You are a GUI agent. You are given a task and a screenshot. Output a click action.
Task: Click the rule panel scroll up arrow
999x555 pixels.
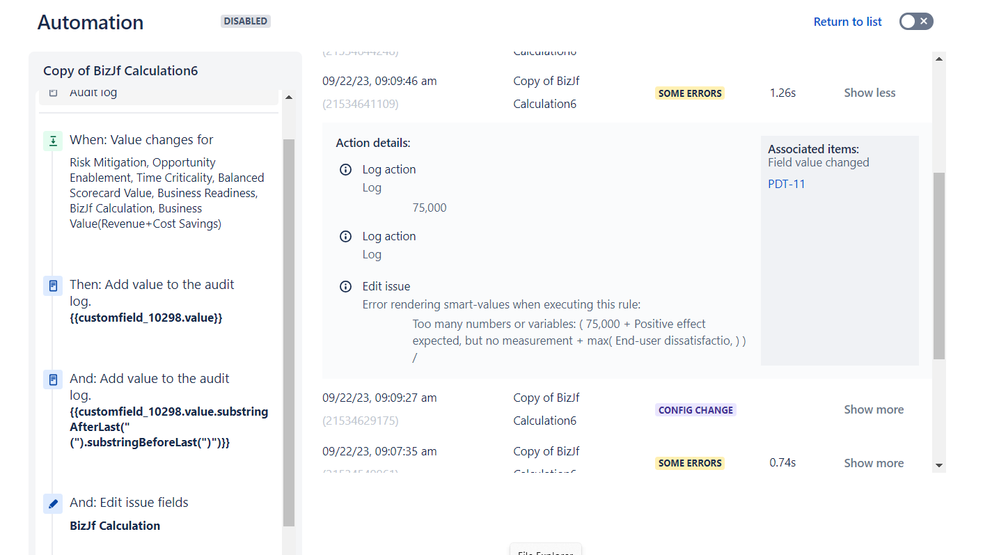click(x=289, y=97)
